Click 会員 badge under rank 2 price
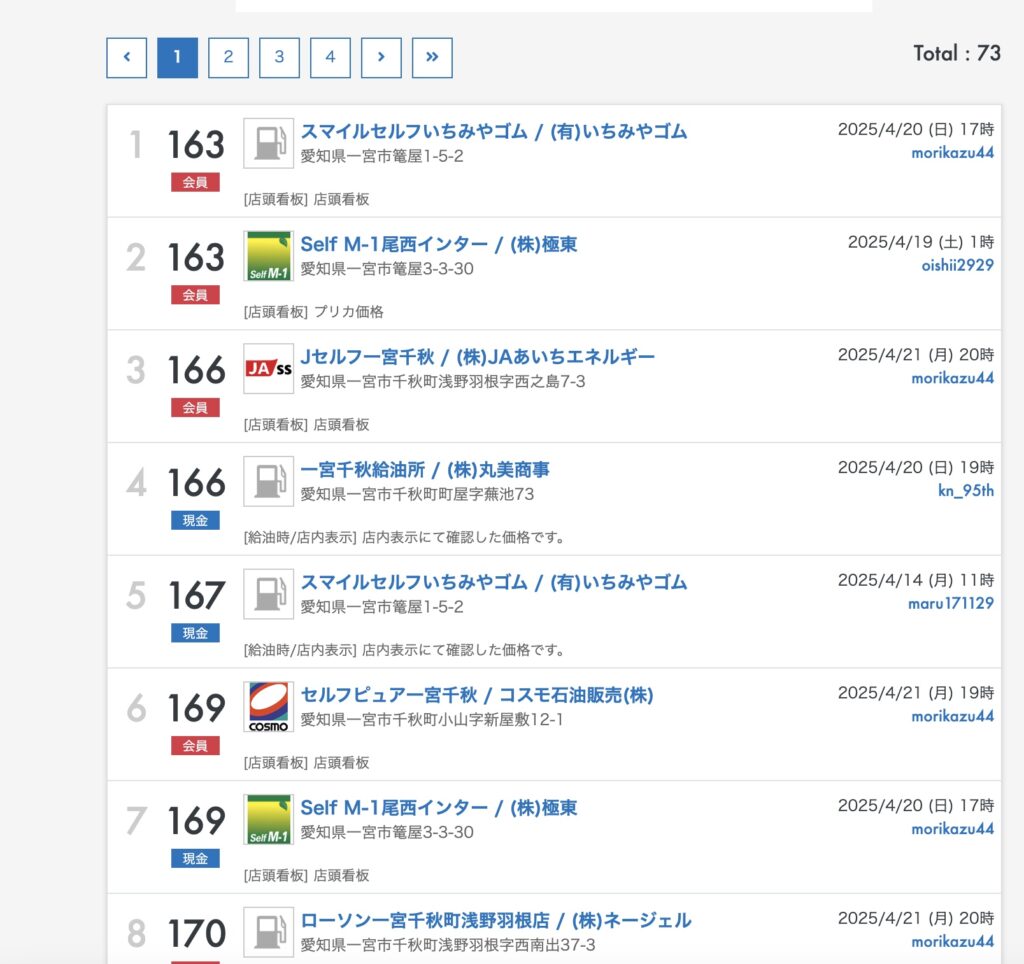This screenshot has width=1024, height=964. pos(195,295)
